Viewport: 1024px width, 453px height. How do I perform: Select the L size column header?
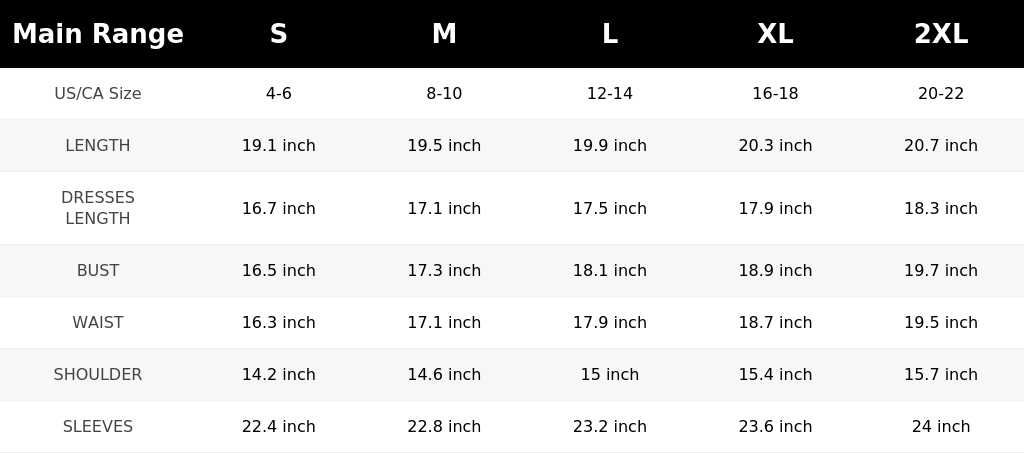pyautogui.click(x=610, y=34)
